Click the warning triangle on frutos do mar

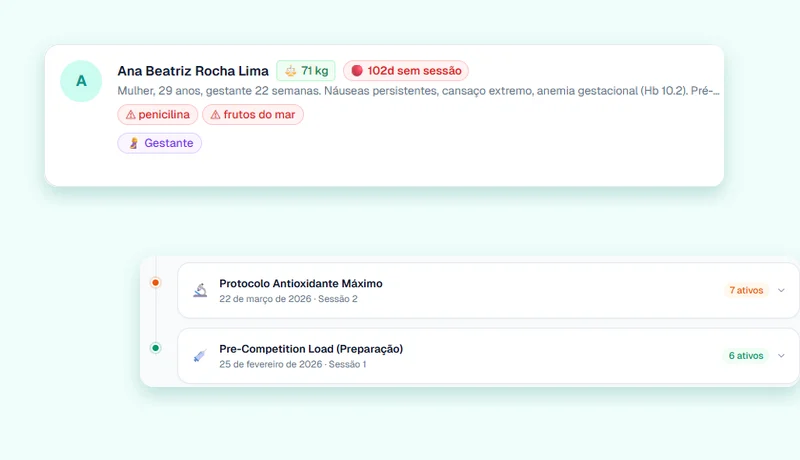click(215, 115)
